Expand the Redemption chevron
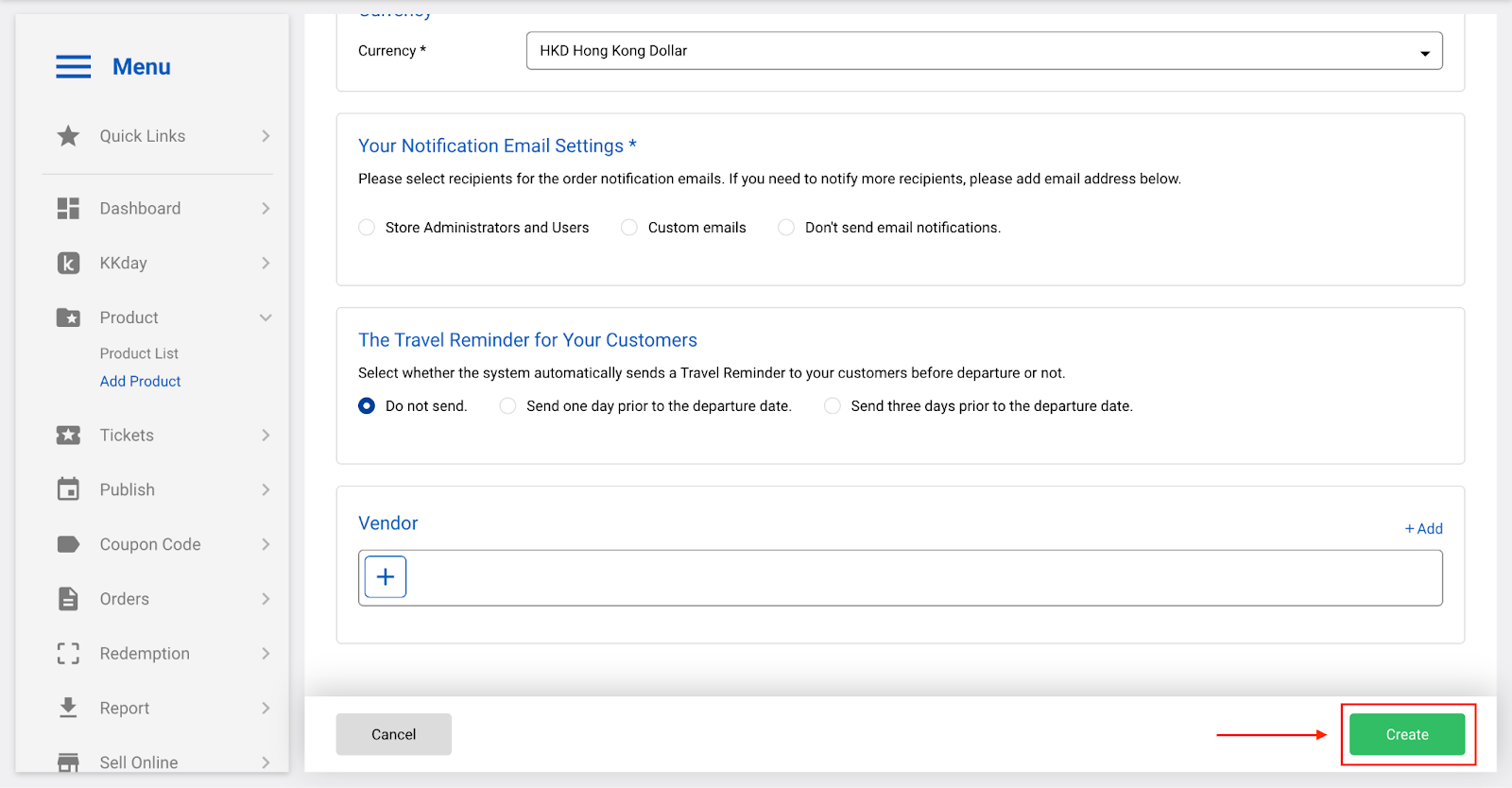This screenshot has width=1512, height=788. (266, 654)
